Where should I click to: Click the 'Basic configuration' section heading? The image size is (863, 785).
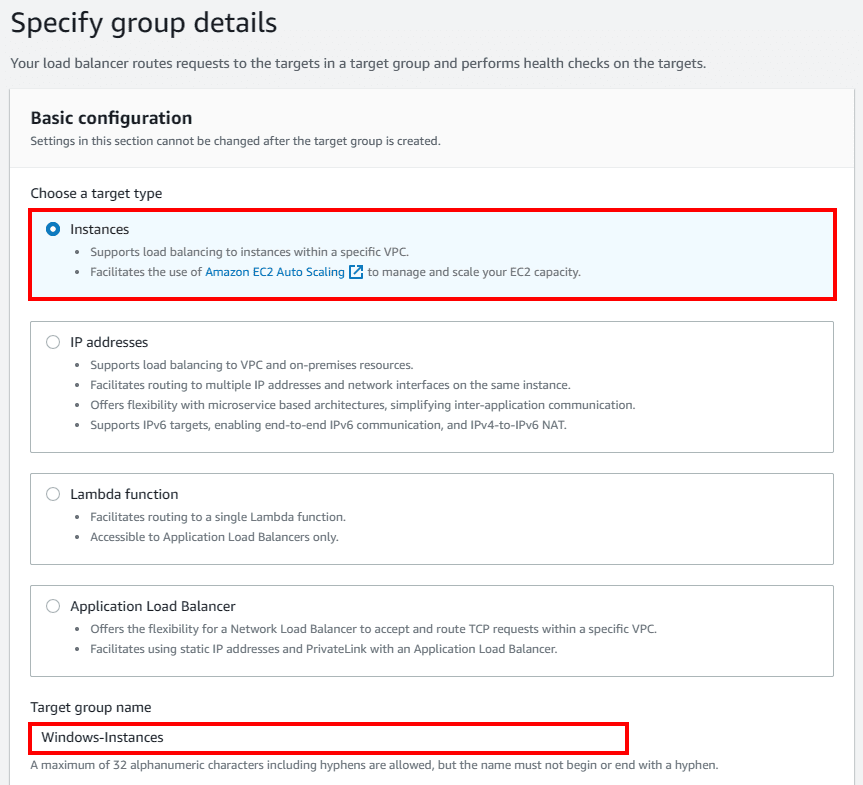click(111, 118)
